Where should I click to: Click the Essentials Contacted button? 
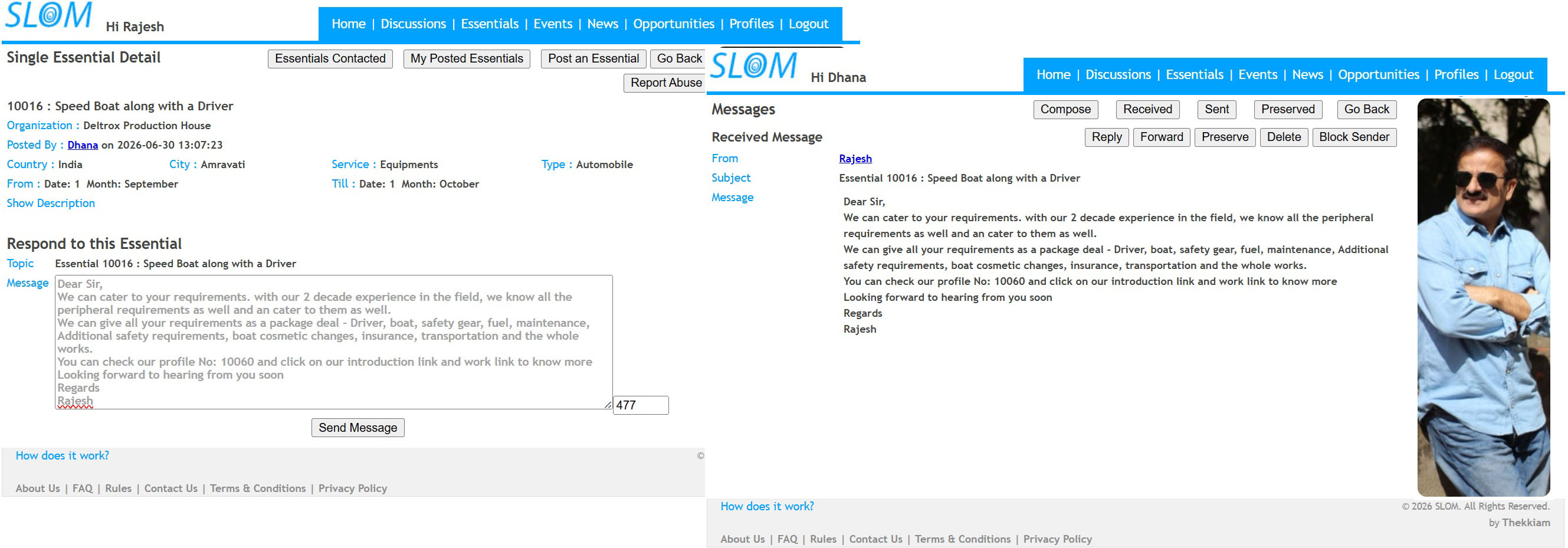tap(330, 58)
